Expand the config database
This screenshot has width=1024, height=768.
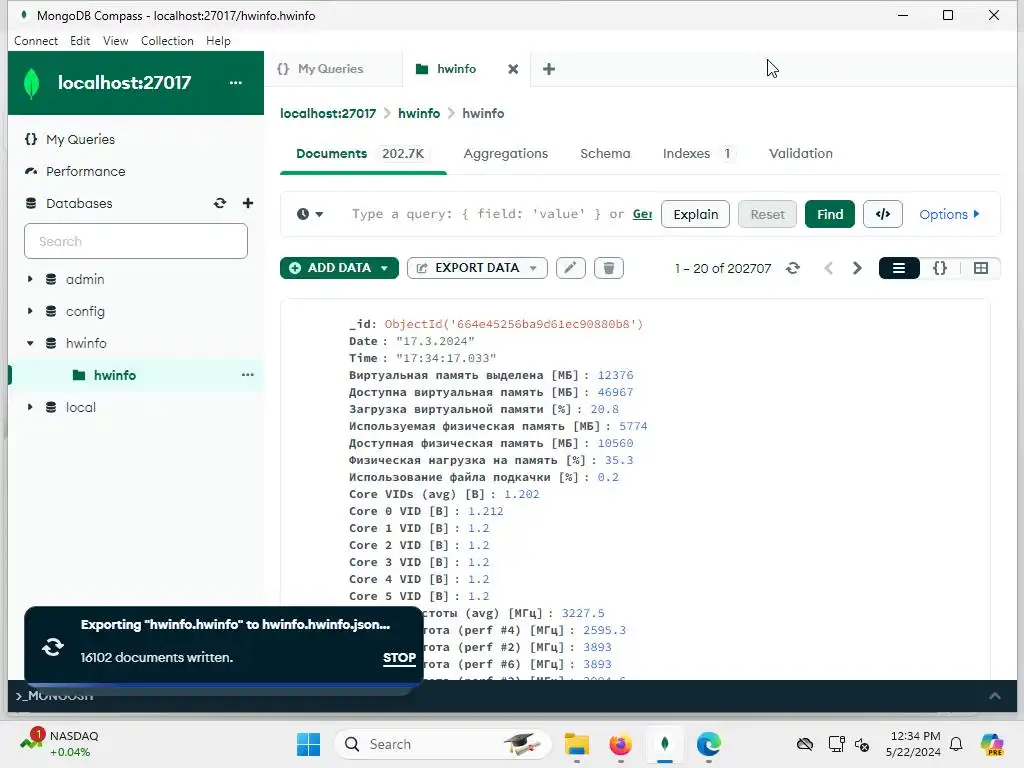click(x=30, y=311)
